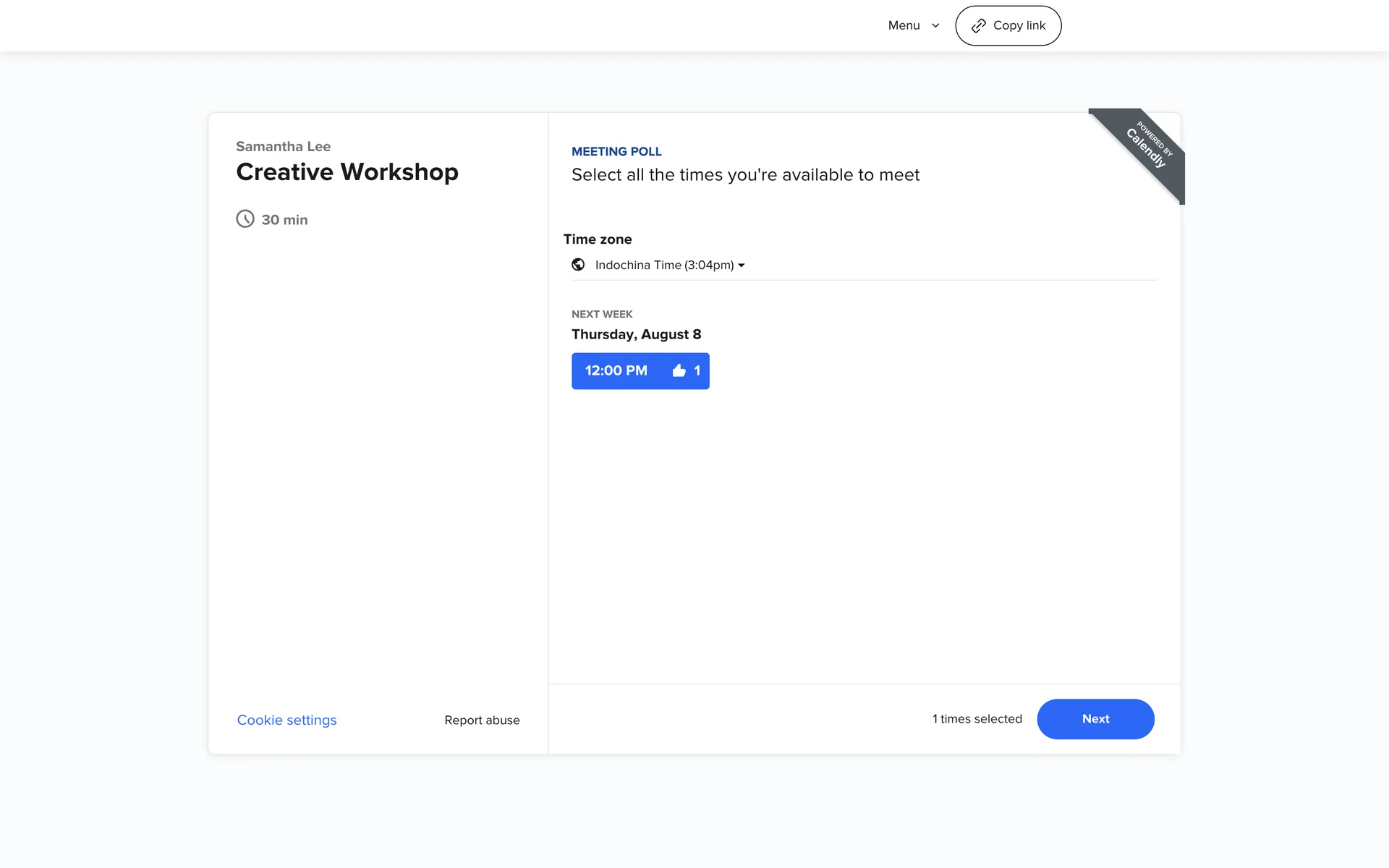Click the clock icon next to 30 min
The width and height of the screenshot is (1389, 868).
click(245, 218)
